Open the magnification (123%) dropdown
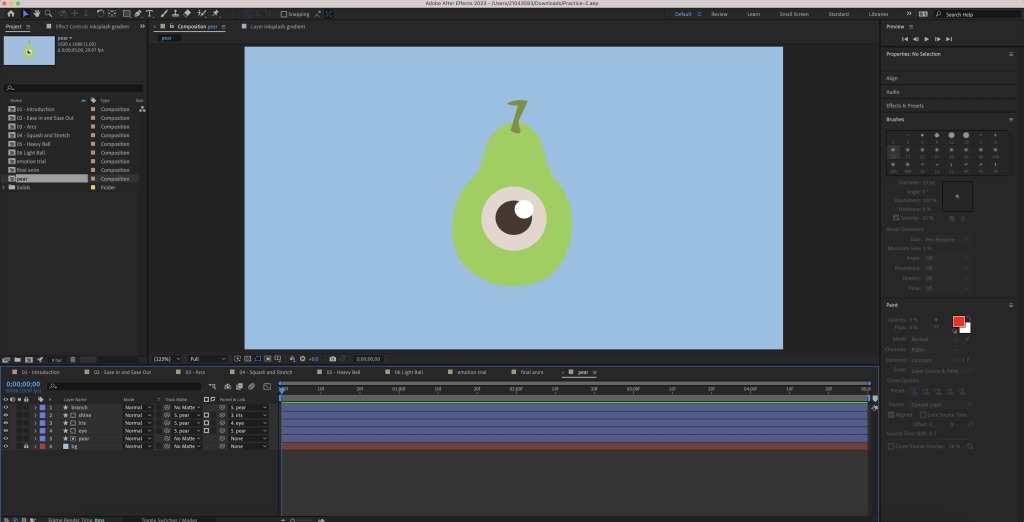1024x522 pixels. 167,359
